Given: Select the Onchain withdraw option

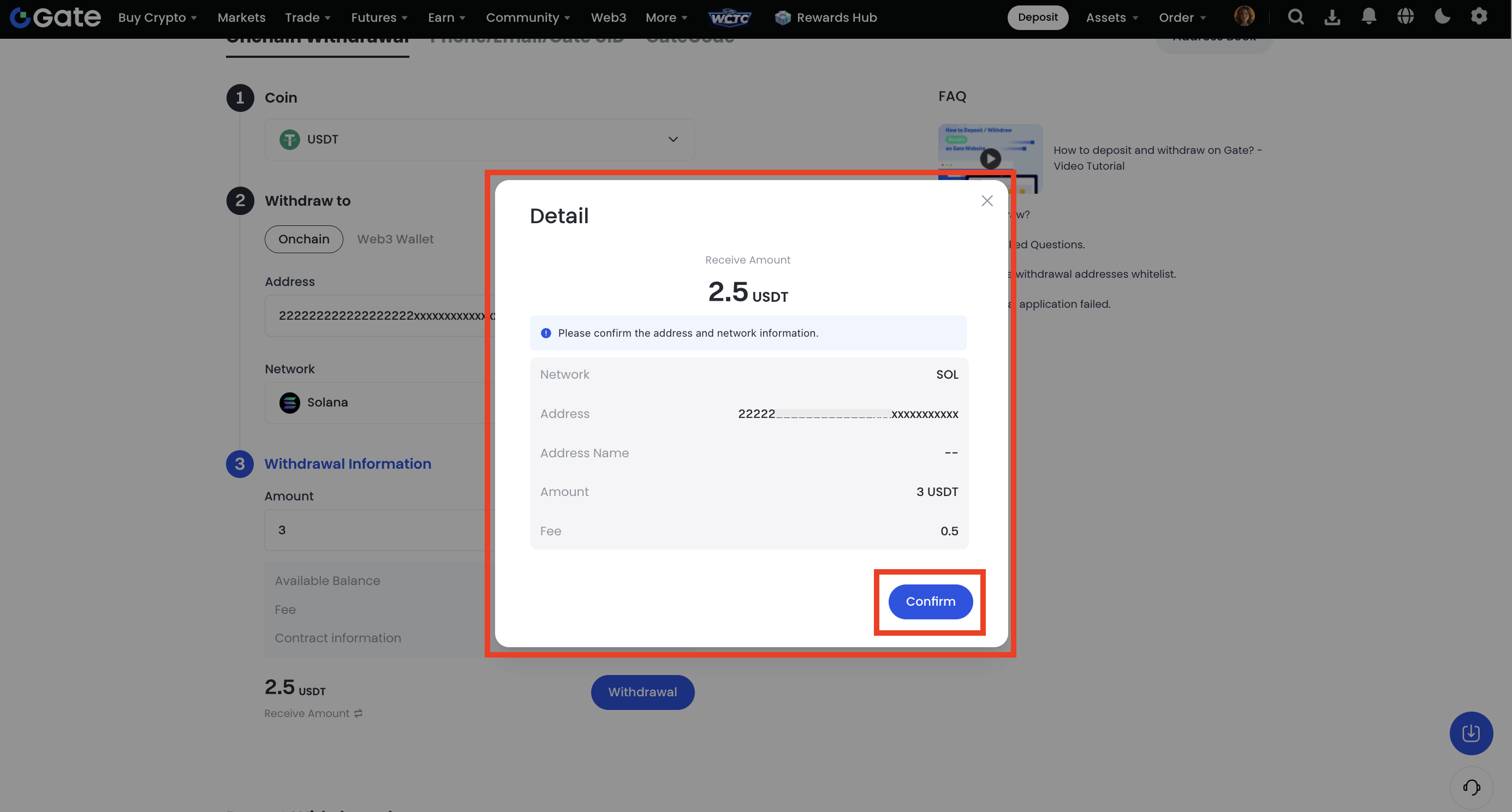Looking at the screenshot, I should pyautogui.click(x=303, y=239).
